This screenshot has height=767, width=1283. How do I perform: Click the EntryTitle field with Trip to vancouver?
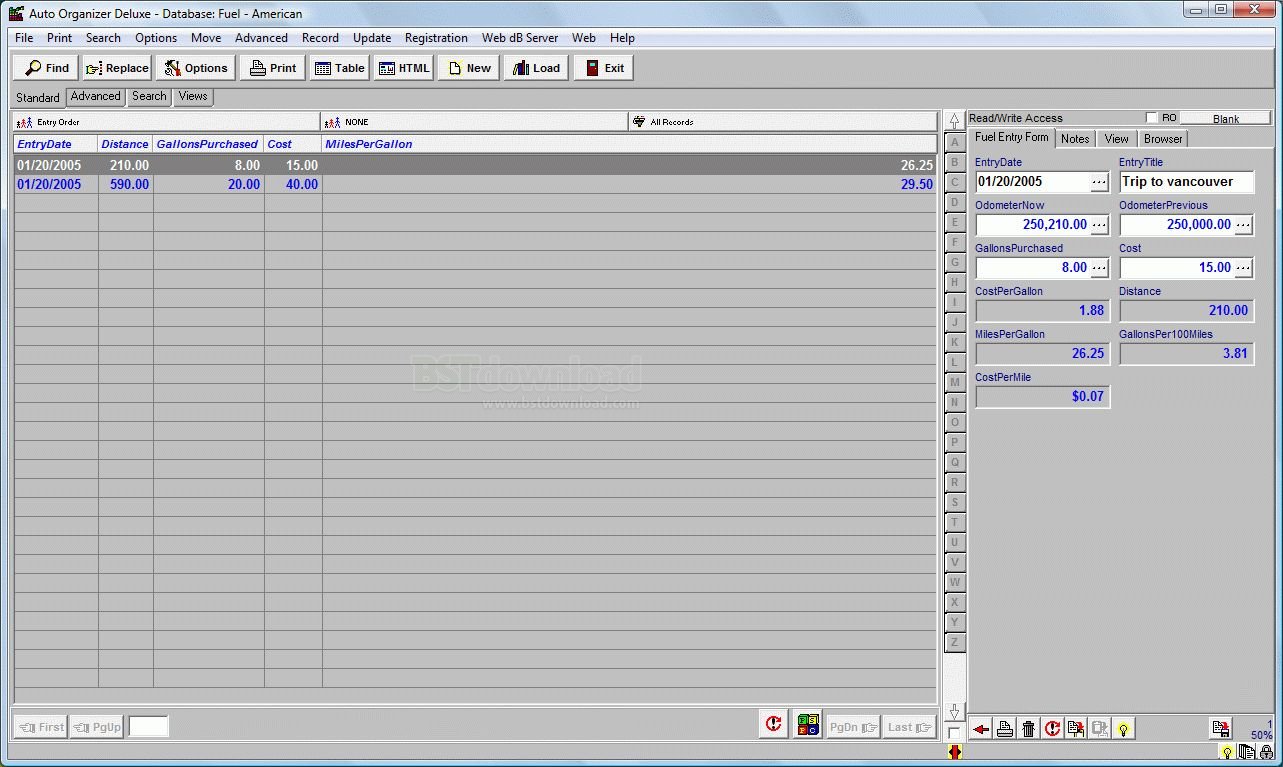coord(1186,182)
